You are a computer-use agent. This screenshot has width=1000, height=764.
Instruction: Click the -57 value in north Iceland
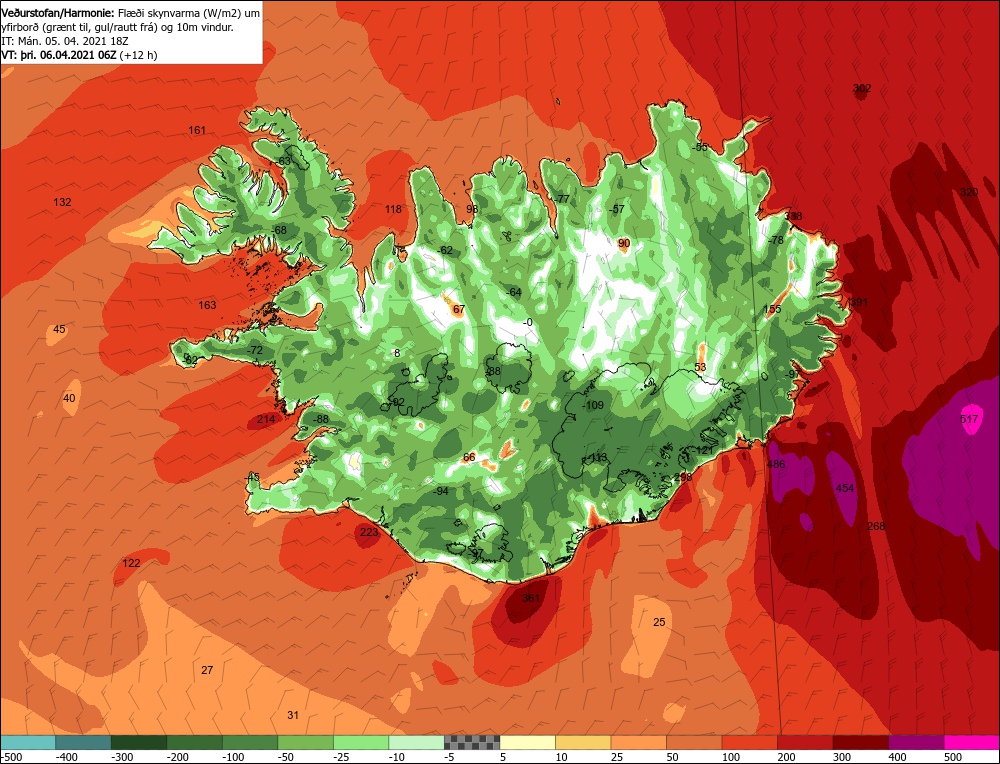pyautogui.click(x=616, y=209)
